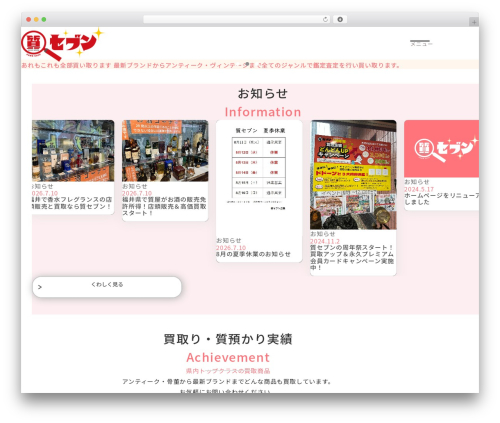Click the macOS yellow minimize window dot
Image resolution: width=500 pixels, height=423 pixels.
click(x=36, y=20)
